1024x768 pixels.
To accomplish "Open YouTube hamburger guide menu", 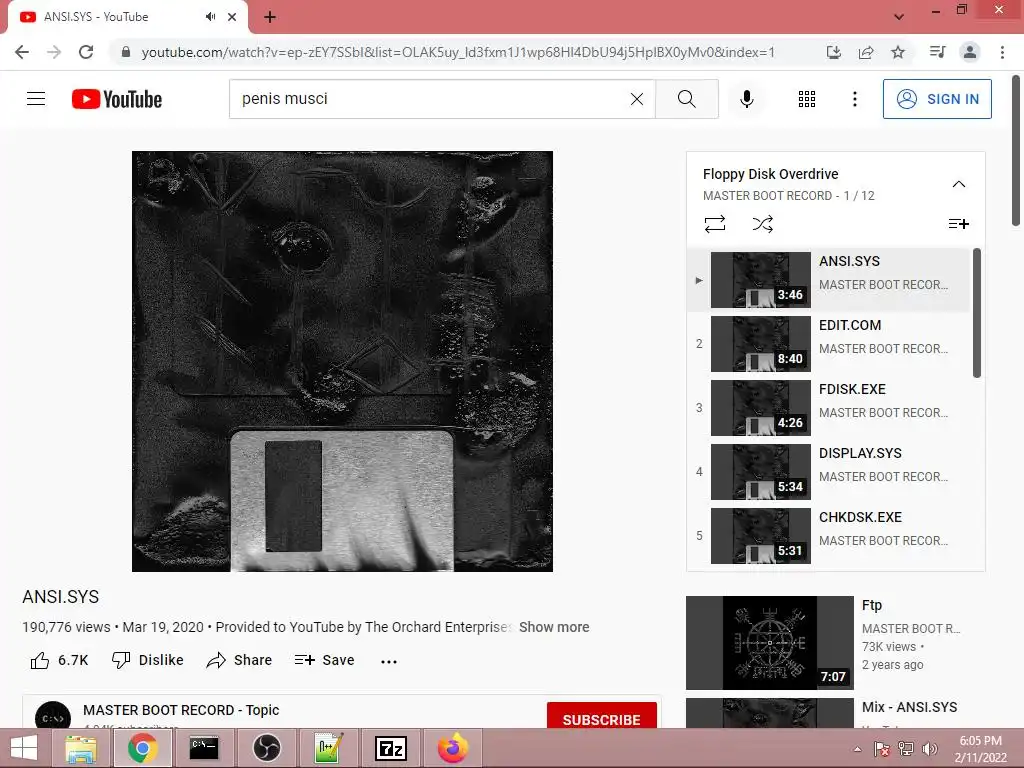I will (36, 99).
